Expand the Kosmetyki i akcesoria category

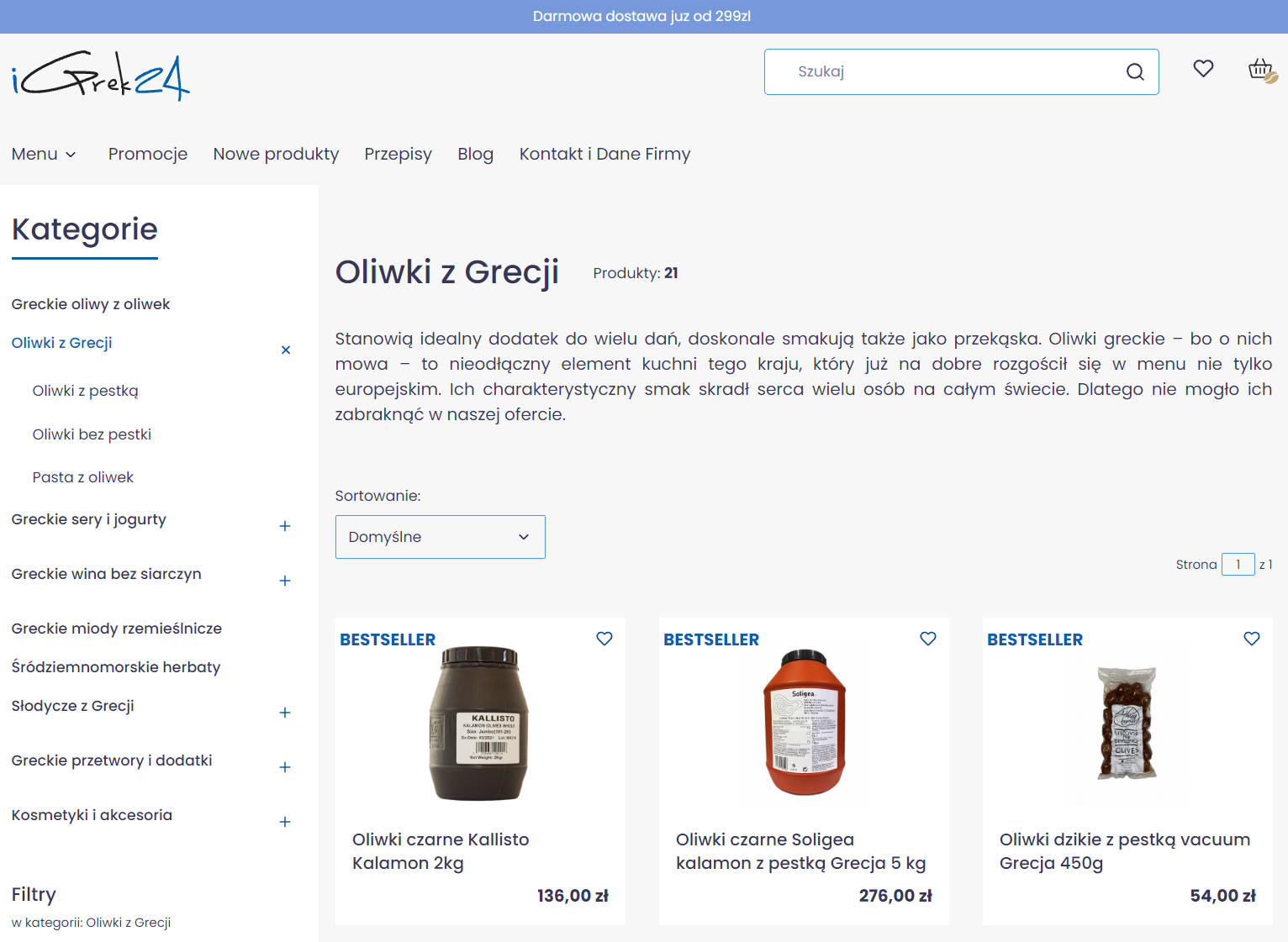coord(286,821)
